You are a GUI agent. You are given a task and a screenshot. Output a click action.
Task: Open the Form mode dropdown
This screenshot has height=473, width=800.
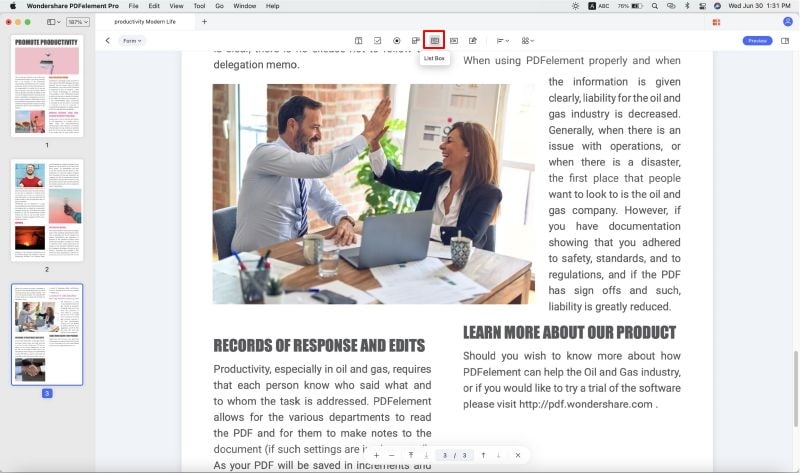coord(132,41)
